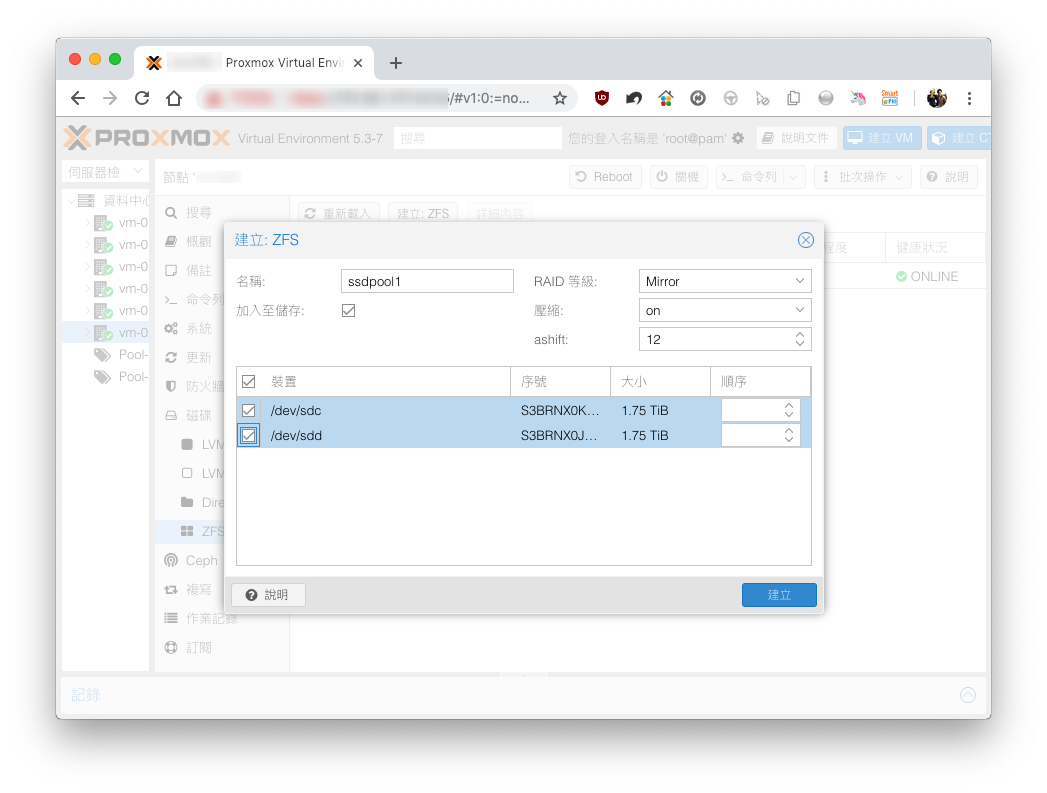The height and width of the screenshot is (793, 1047).
Task: Close the Proxmox Virtual Environment tab
Action: click(358, 63)
